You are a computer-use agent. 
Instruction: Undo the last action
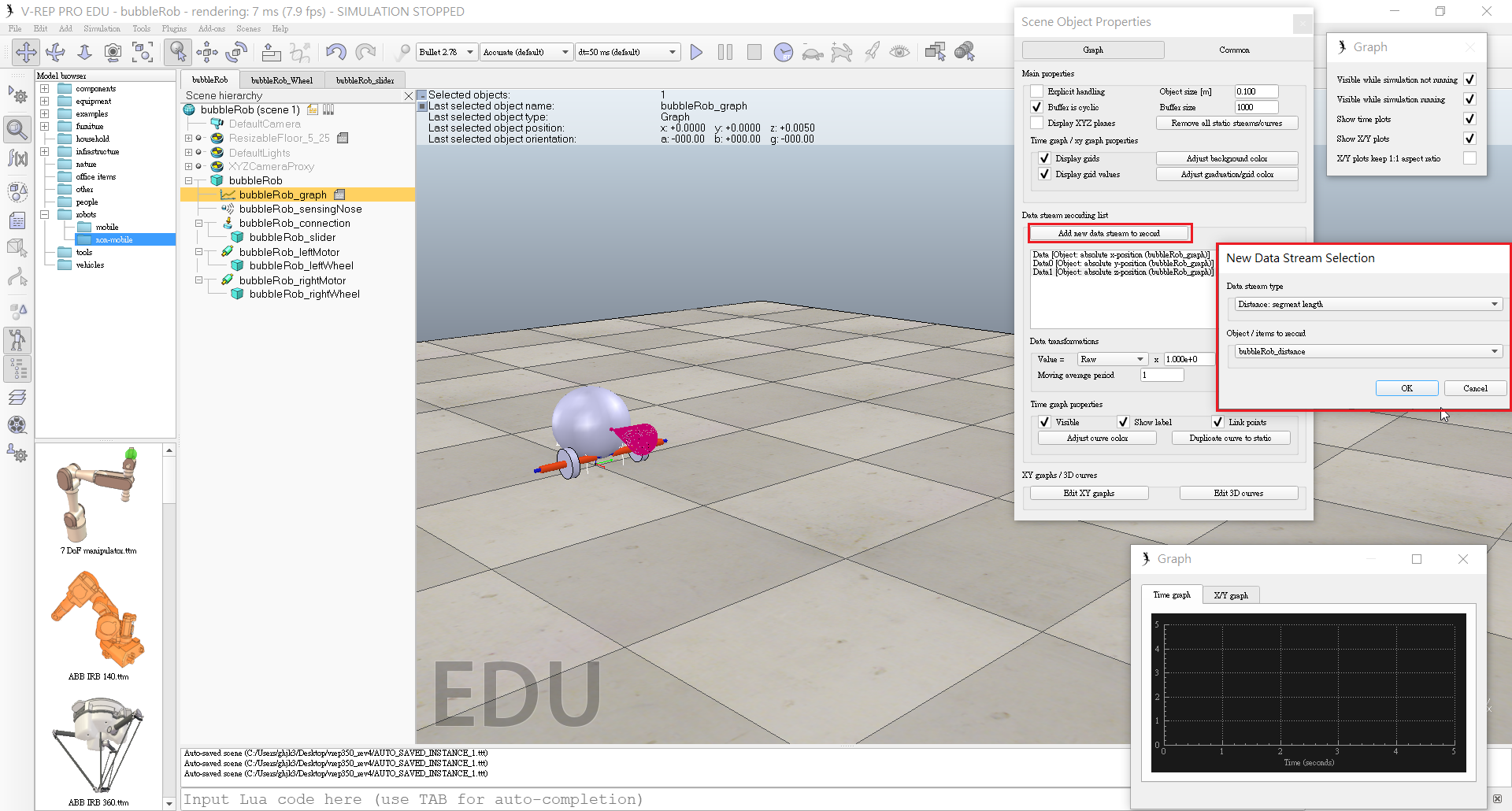click(x=335, y=52)
